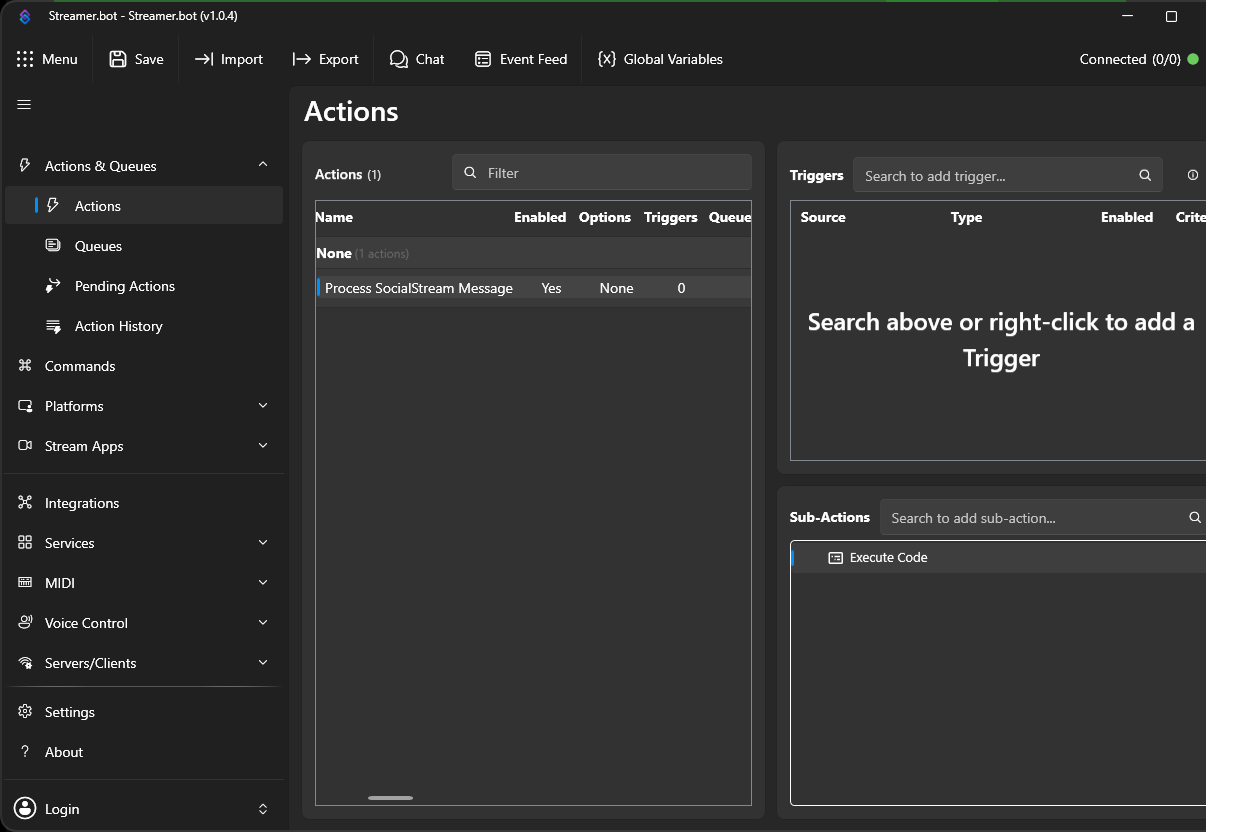Toggle the Enabled state of Process SocialStream Message

551,288
